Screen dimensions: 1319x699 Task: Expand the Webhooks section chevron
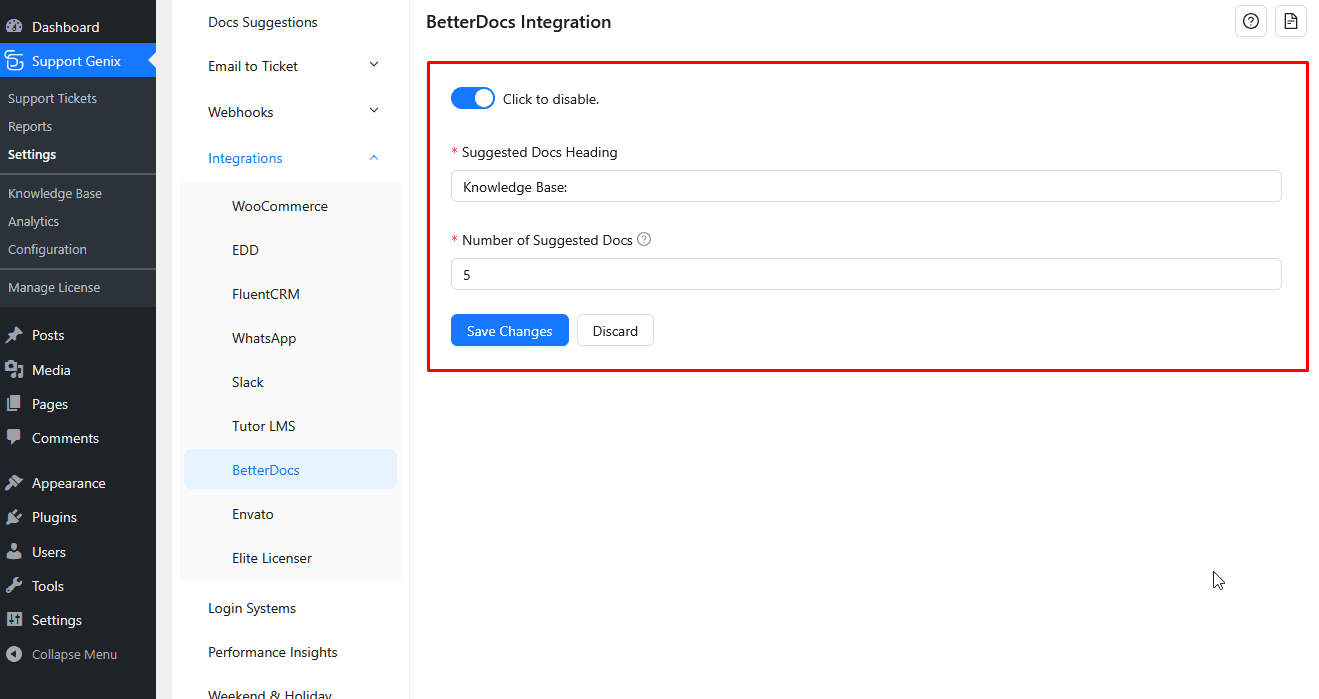click(x=374, y=111)
